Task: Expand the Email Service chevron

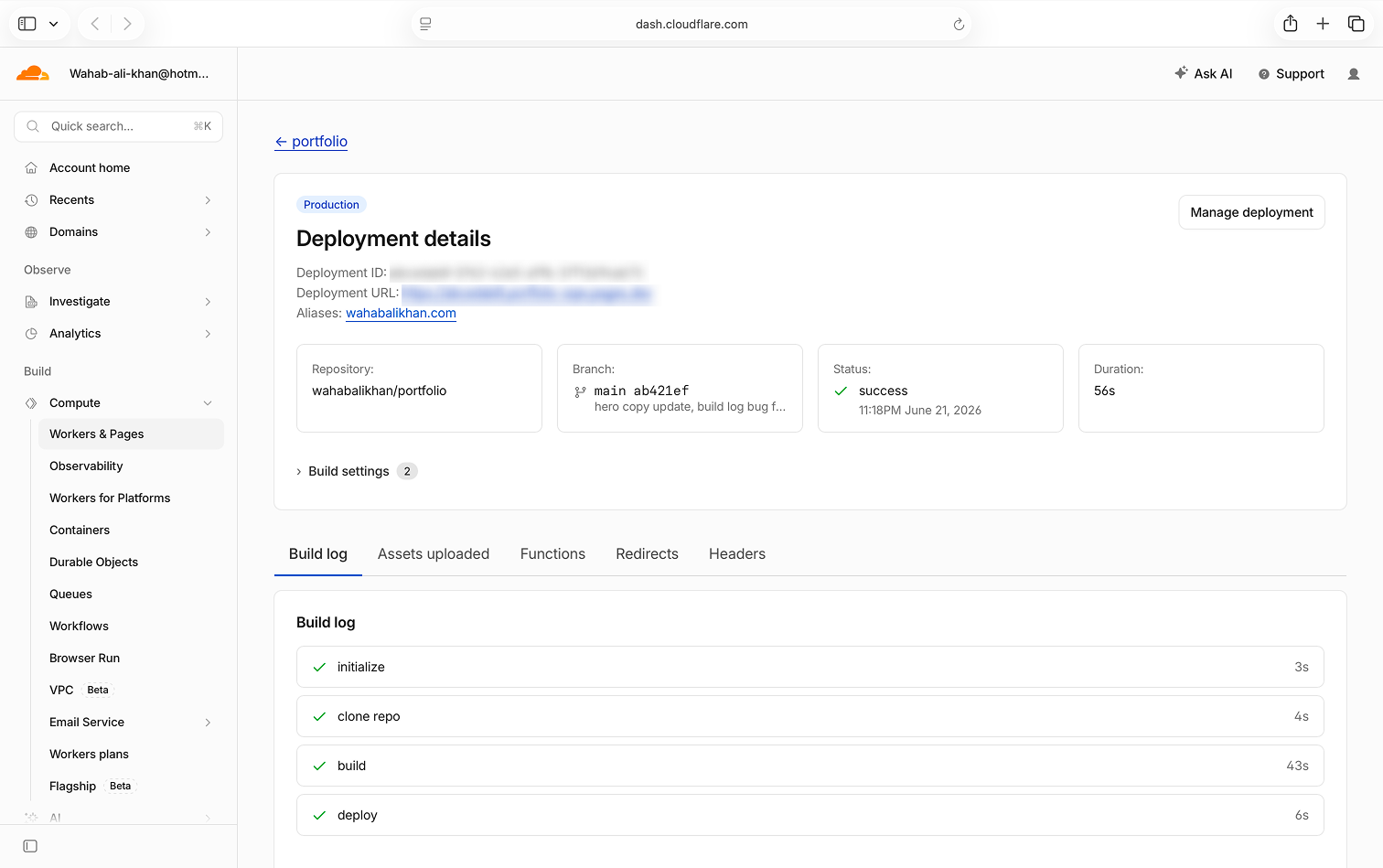Action: tap(208, 723)
